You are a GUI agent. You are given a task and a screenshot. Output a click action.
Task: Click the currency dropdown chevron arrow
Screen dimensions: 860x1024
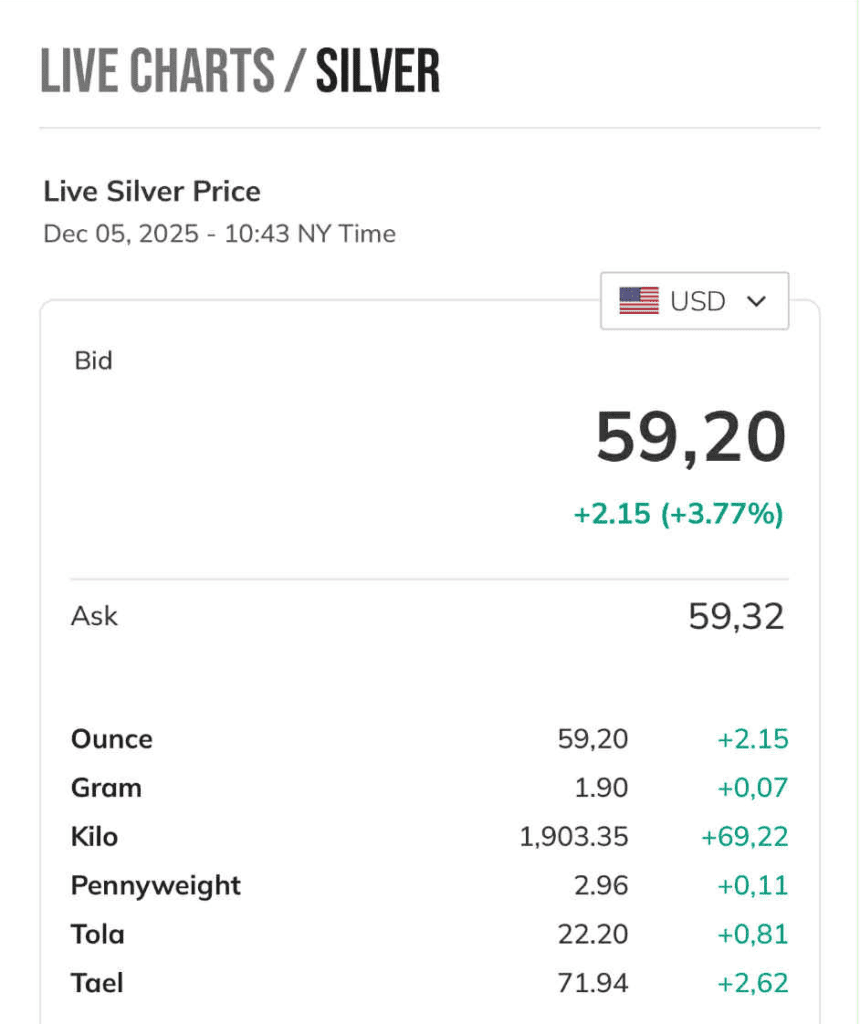click(x=756, y=301)
